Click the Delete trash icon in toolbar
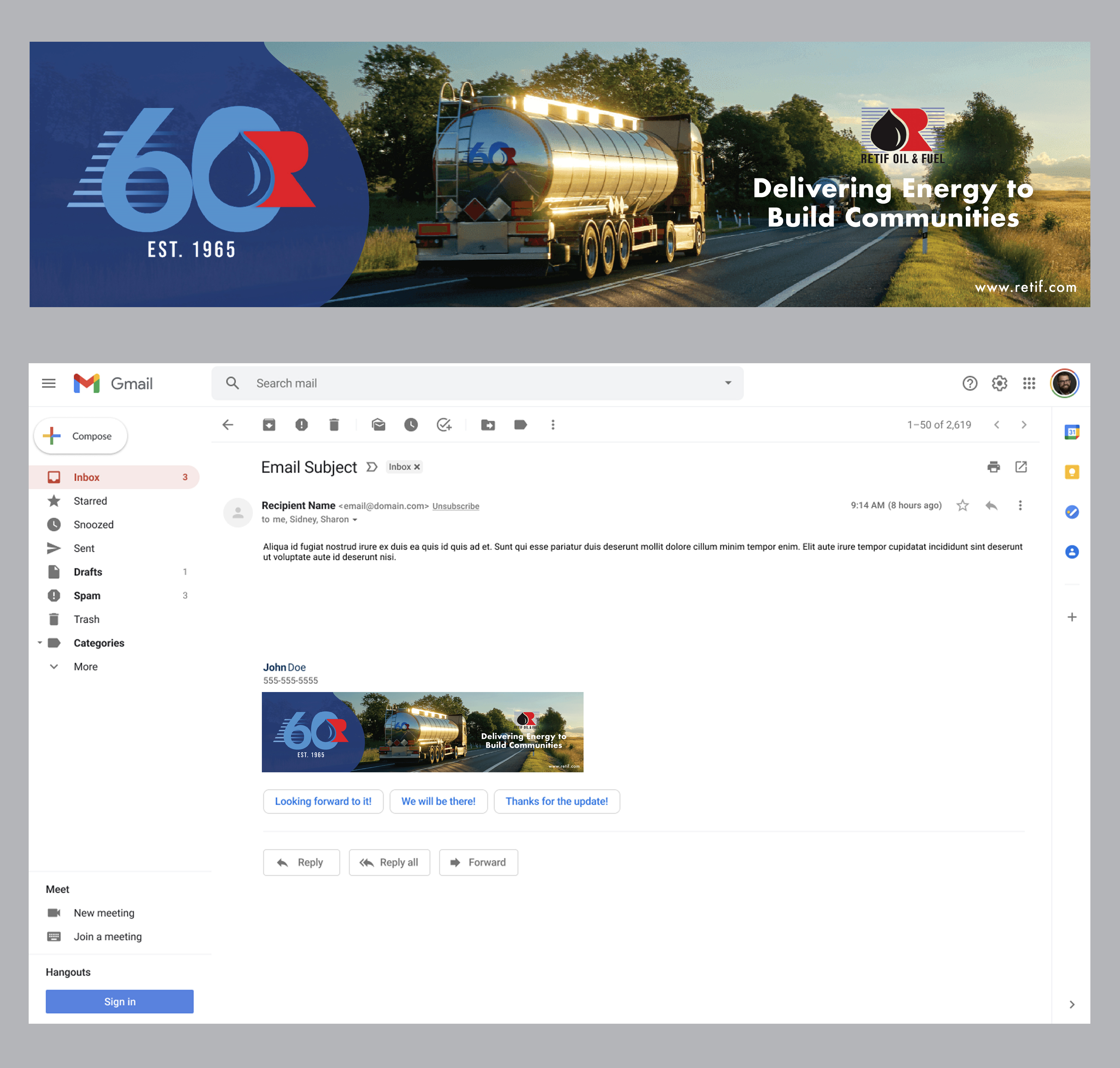The image size is (1120, 1068). pos(334,425)
